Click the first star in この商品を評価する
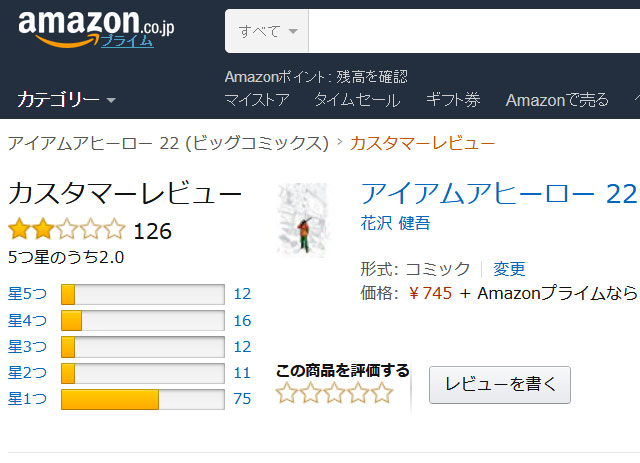Image resolution: width=640 pixels, height=463 pixels. (x=287, y=393)
